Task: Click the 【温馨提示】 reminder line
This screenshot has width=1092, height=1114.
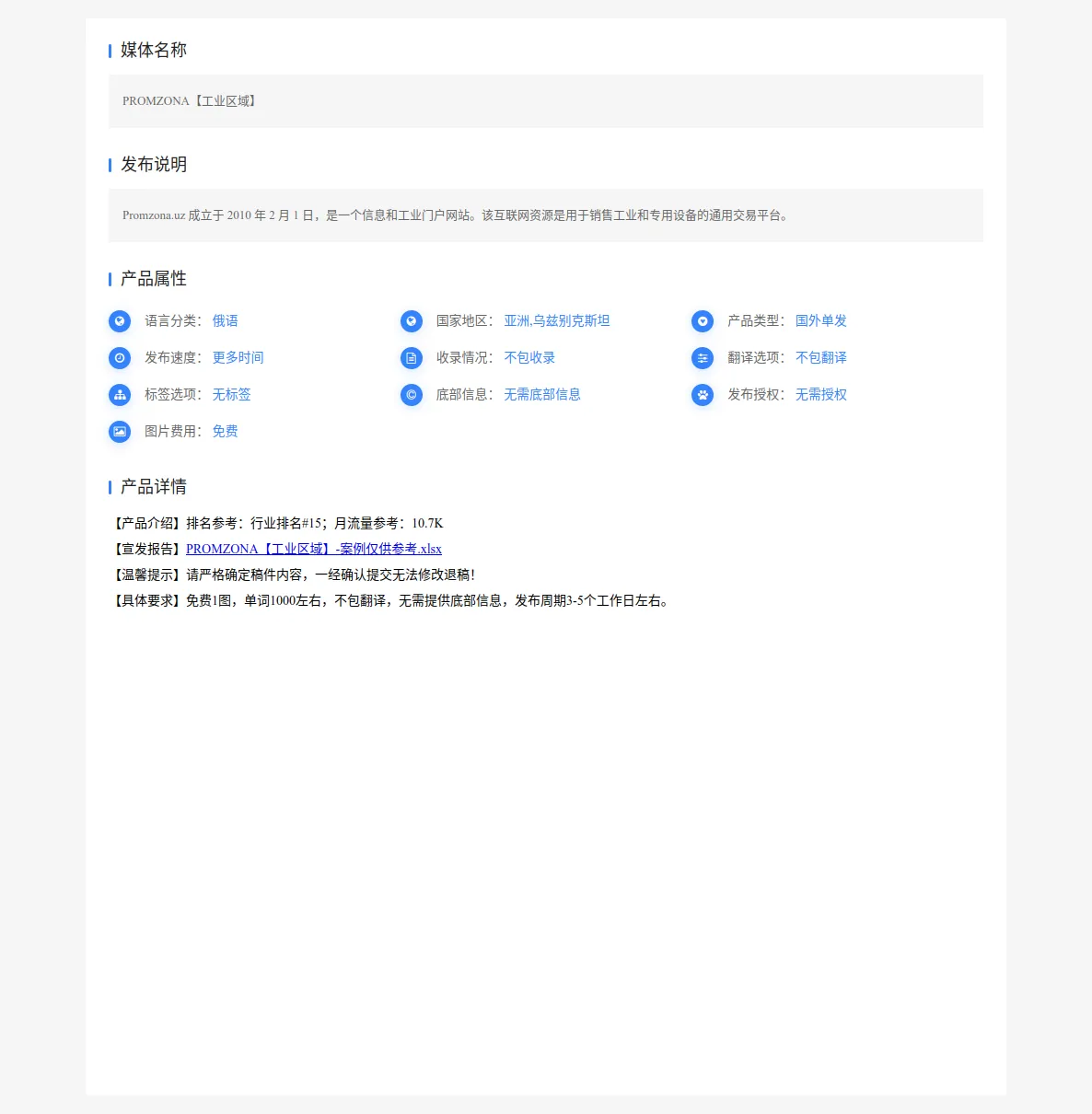Action: [x=293, y=574]
